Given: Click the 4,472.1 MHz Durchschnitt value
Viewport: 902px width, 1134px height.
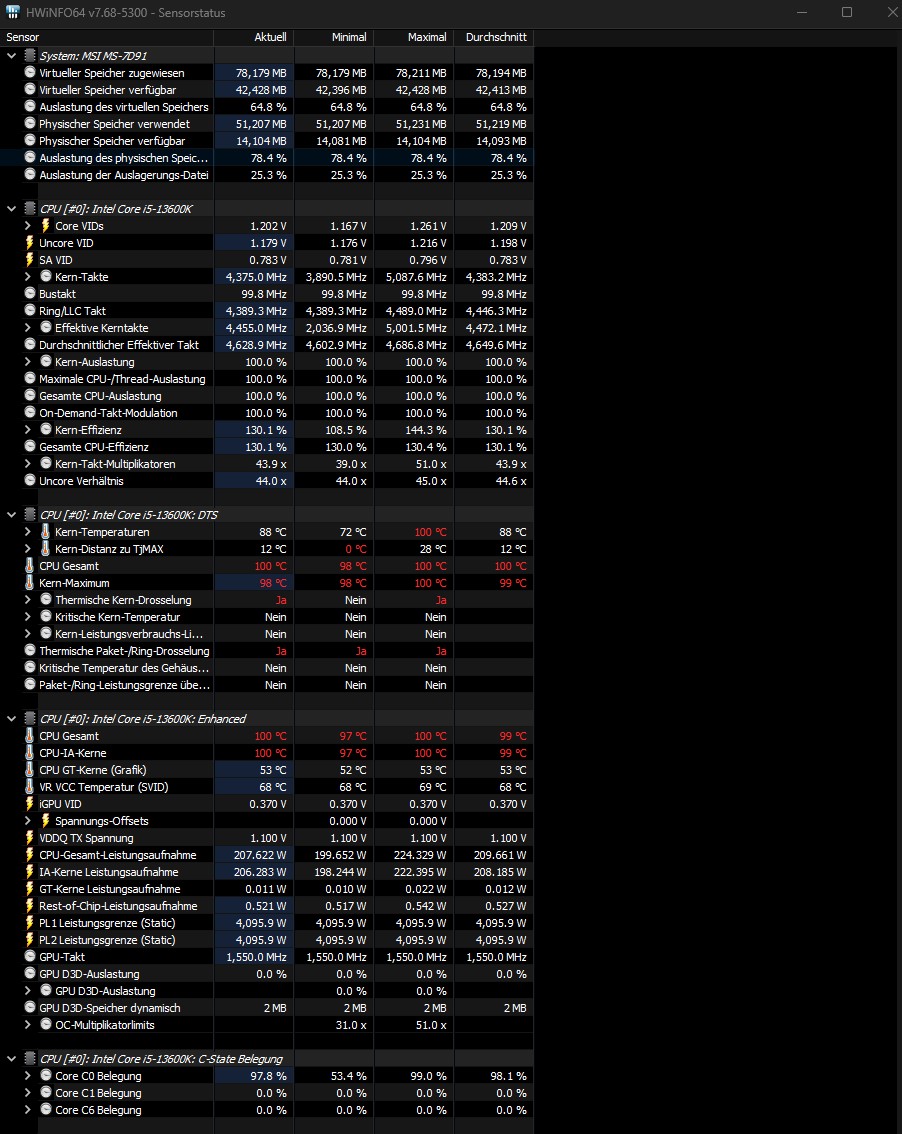Looking at the screenshot, I should (x=496, y=328).
